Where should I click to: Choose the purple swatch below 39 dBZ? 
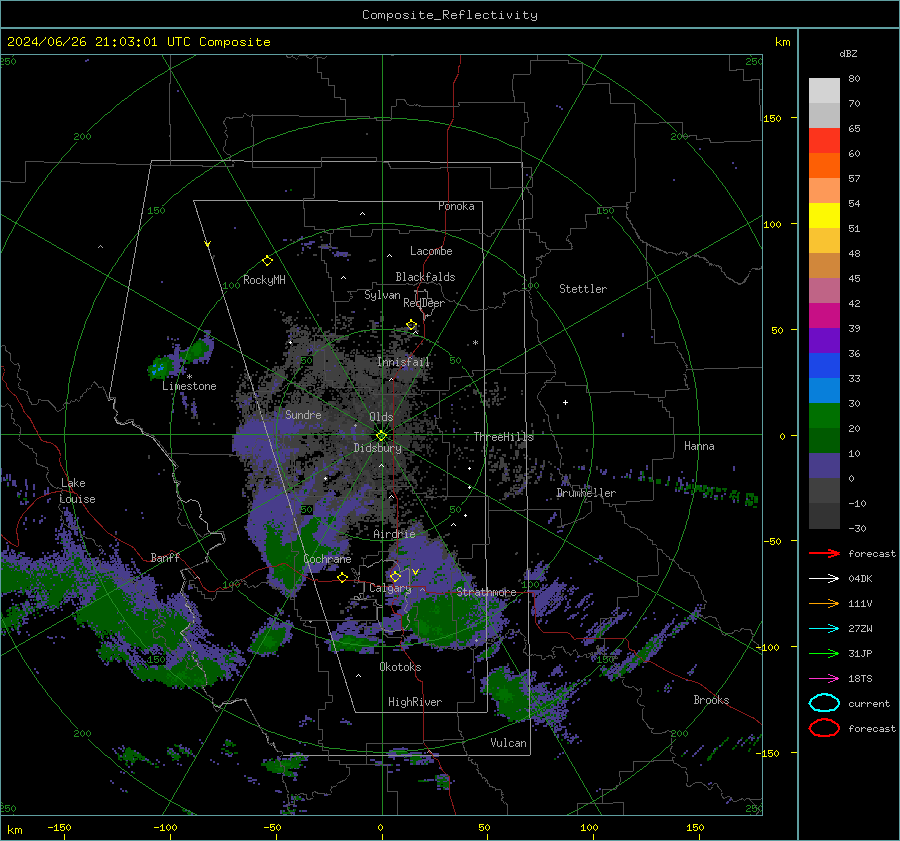pos(824,340)
